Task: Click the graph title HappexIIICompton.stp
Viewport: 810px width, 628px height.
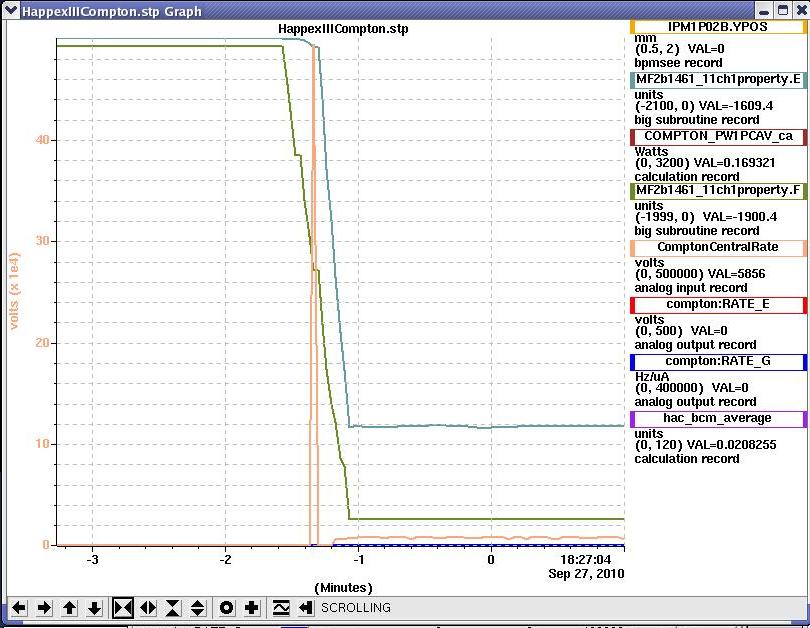Action: tap(343, 29)
